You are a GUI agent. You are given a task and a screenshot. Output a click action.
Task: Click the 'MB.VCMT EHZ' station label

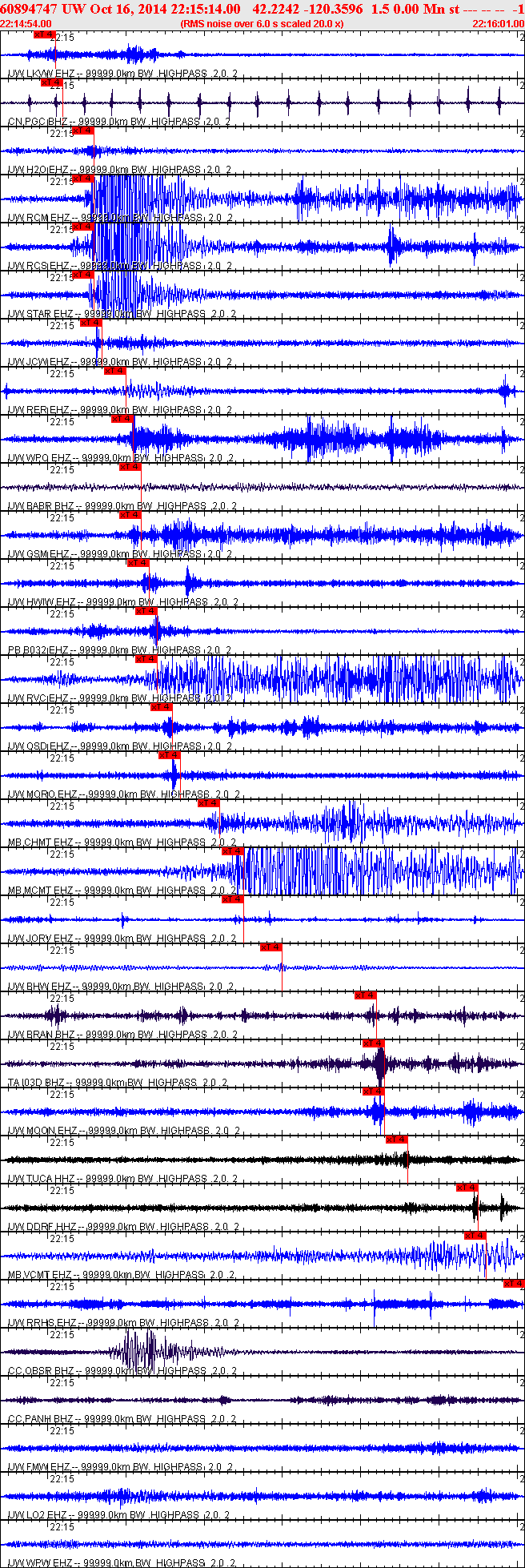[41, 1275]
